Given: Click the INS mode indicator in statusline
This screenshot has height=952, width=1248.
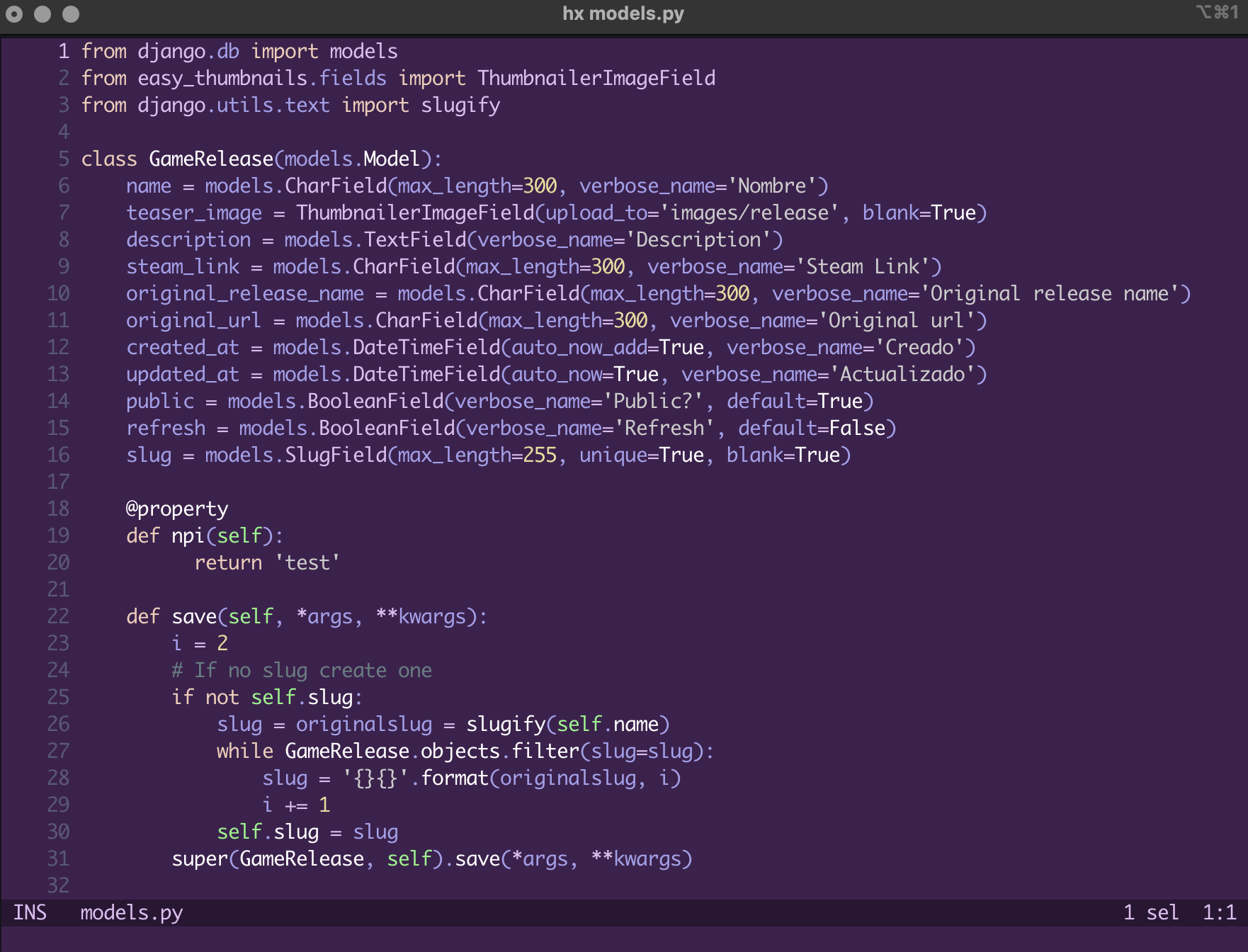Looking at the screenshot, I should click(30, 912).
